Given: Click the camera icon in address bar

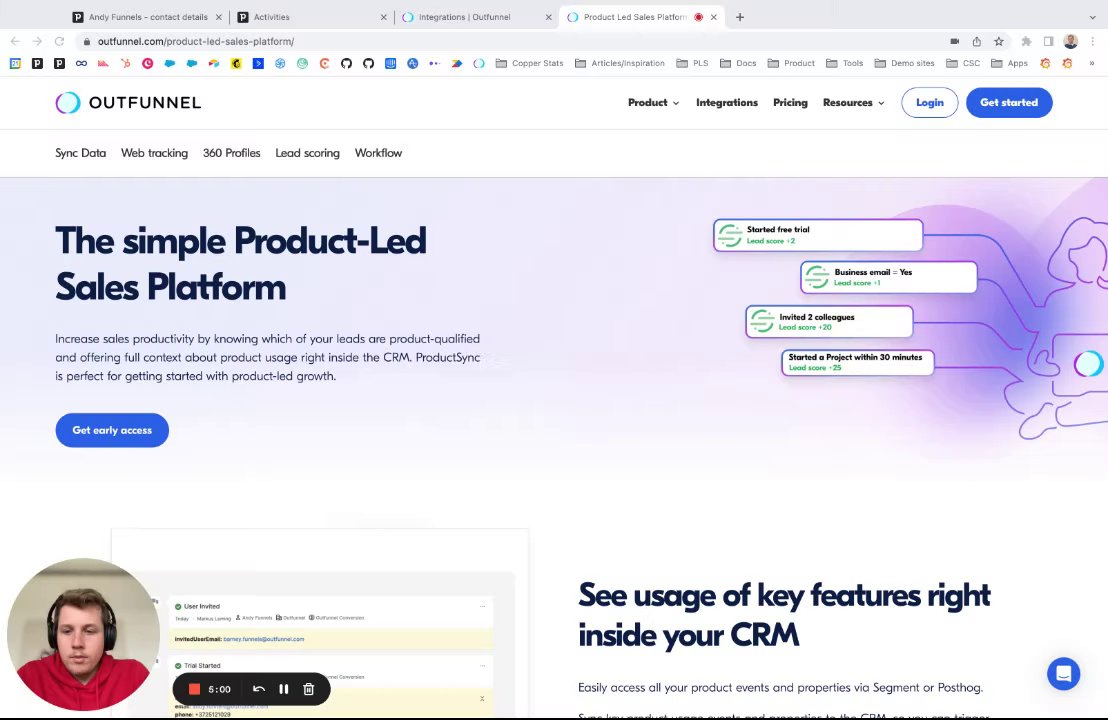Looking at the screenshot, I should click(x=955, y=41).
